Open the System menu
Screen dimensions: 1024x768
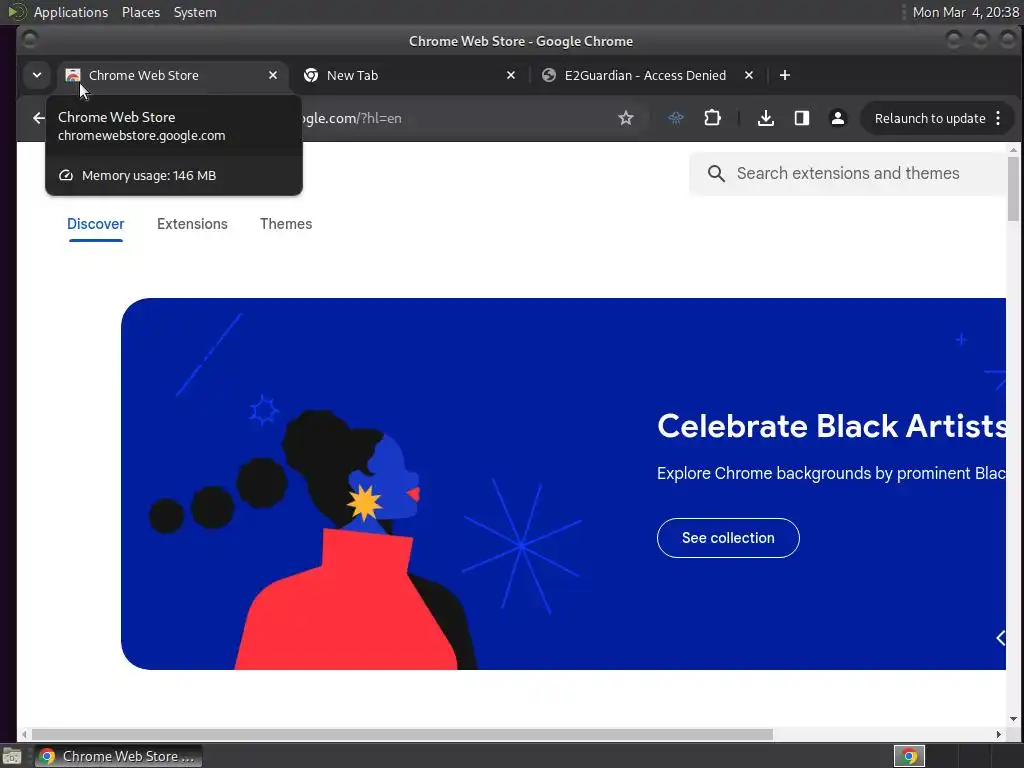click(x=195, y=12)
